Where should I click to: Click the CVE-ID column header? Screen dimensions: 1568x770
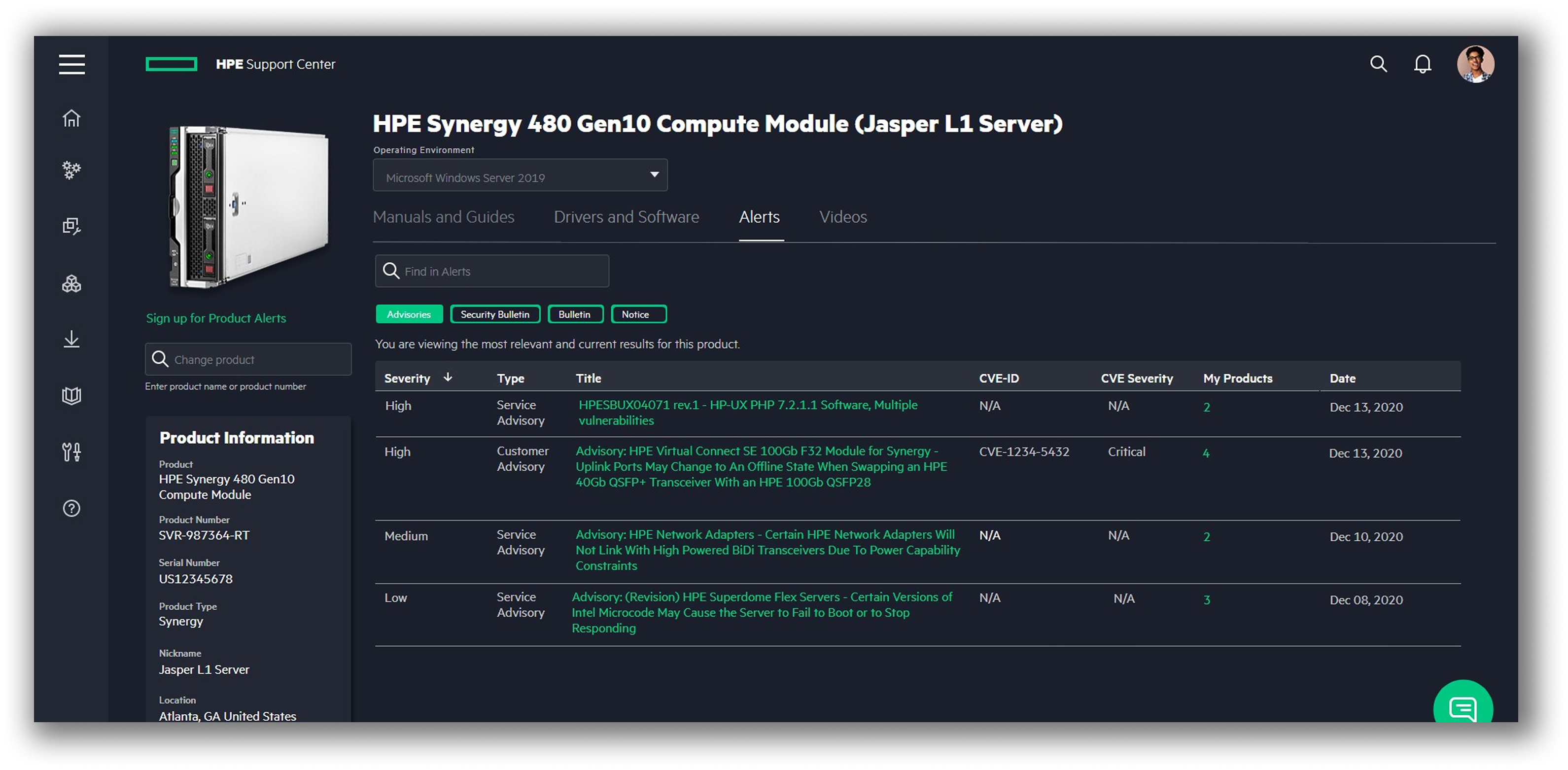[x=999, y=378]
